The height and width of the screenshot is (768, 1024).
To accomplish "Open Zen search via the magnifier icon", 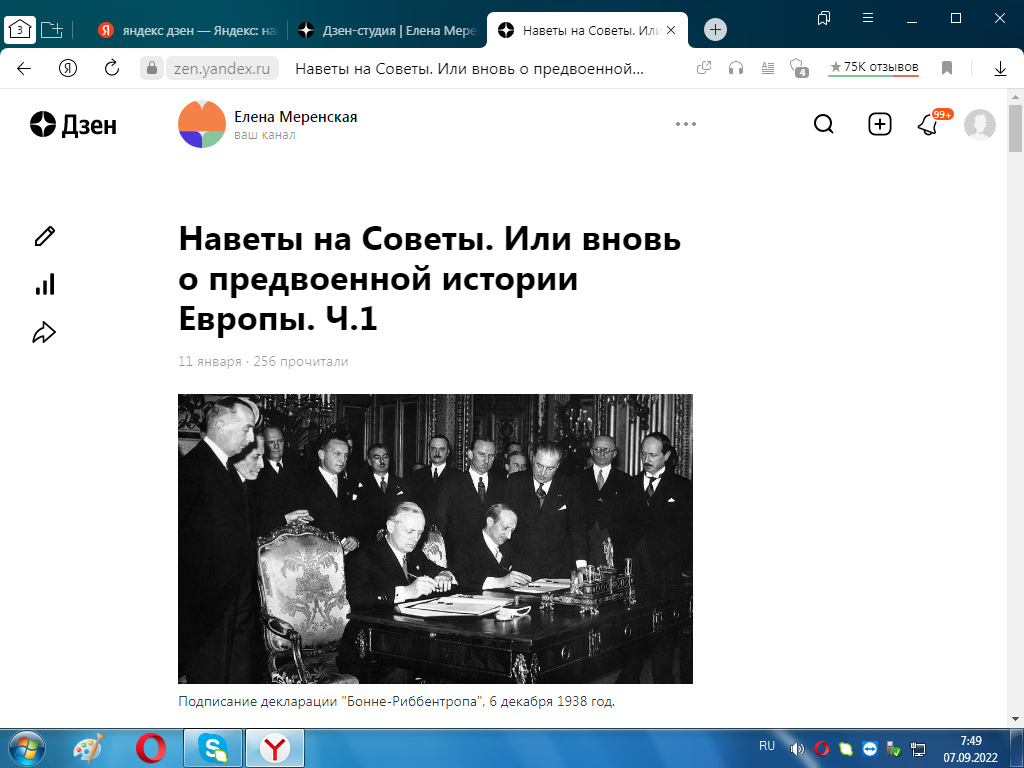I will [823, 124].
